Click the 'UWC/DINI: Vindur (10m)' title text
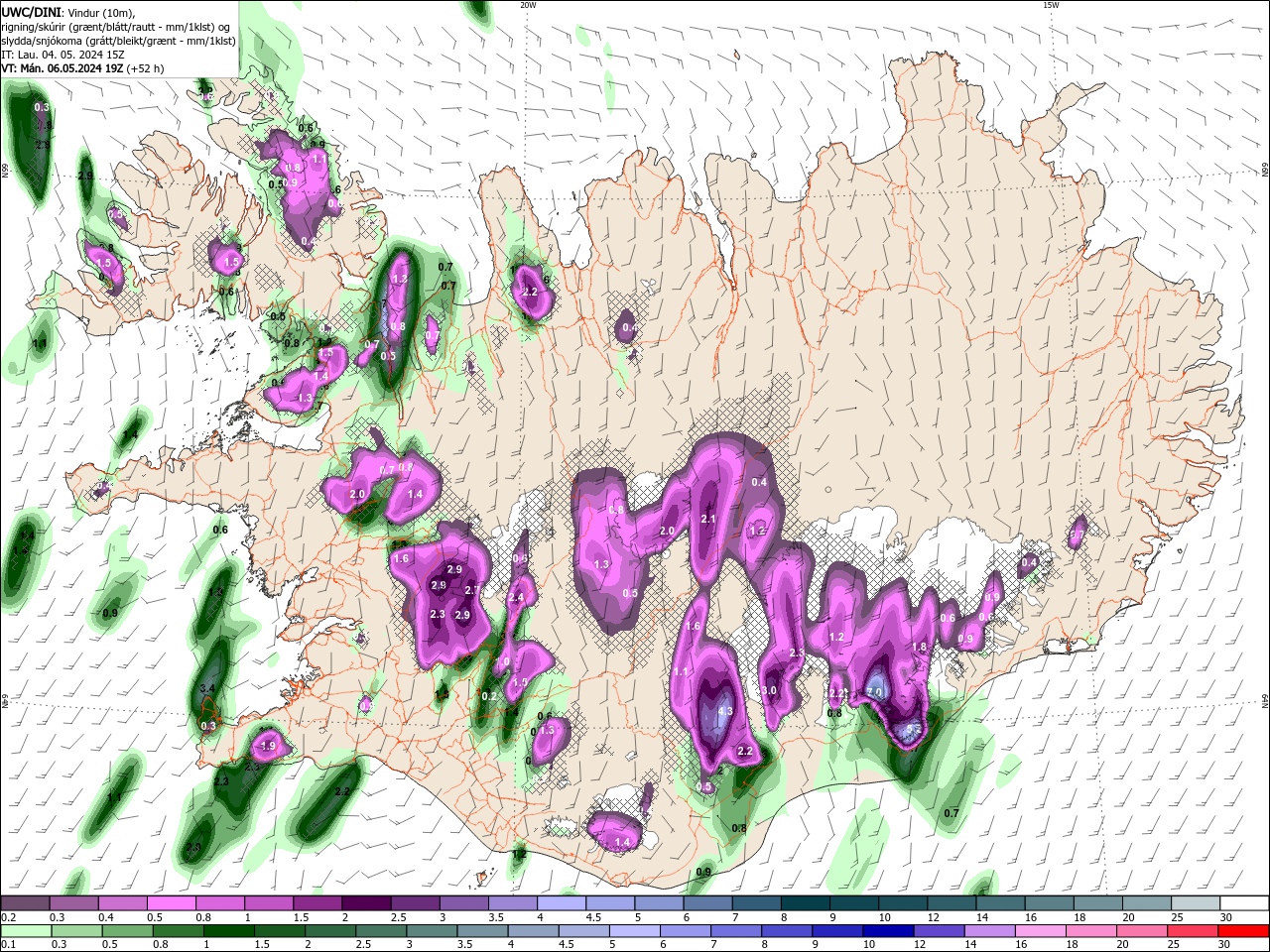This screenshot has width=1270, height=952. pyautogui.click(x=67, y=12)
